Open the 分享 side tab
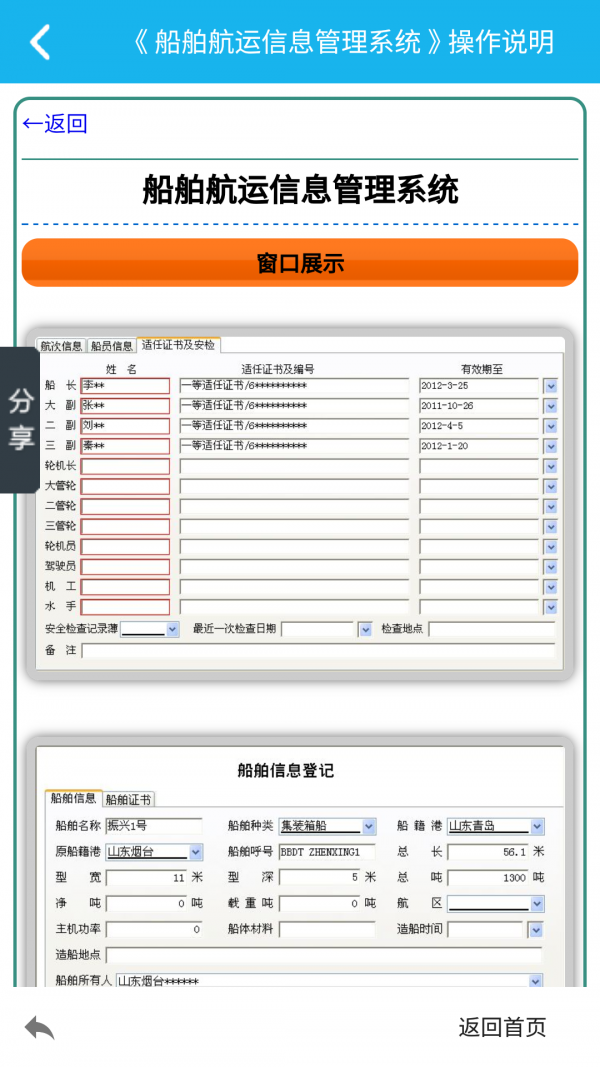The image size is (600, 1067). point(20,420)
